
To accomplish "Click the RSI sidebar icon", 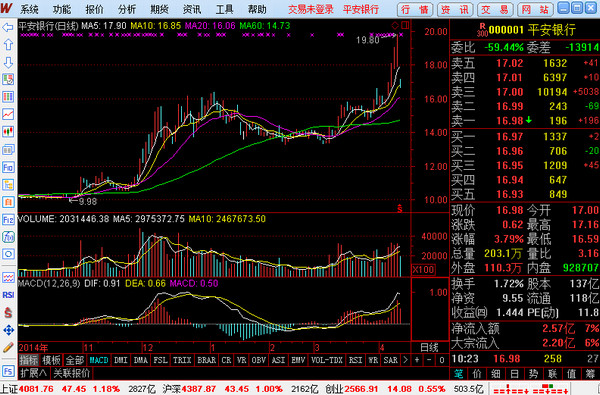I will (8, 295).
